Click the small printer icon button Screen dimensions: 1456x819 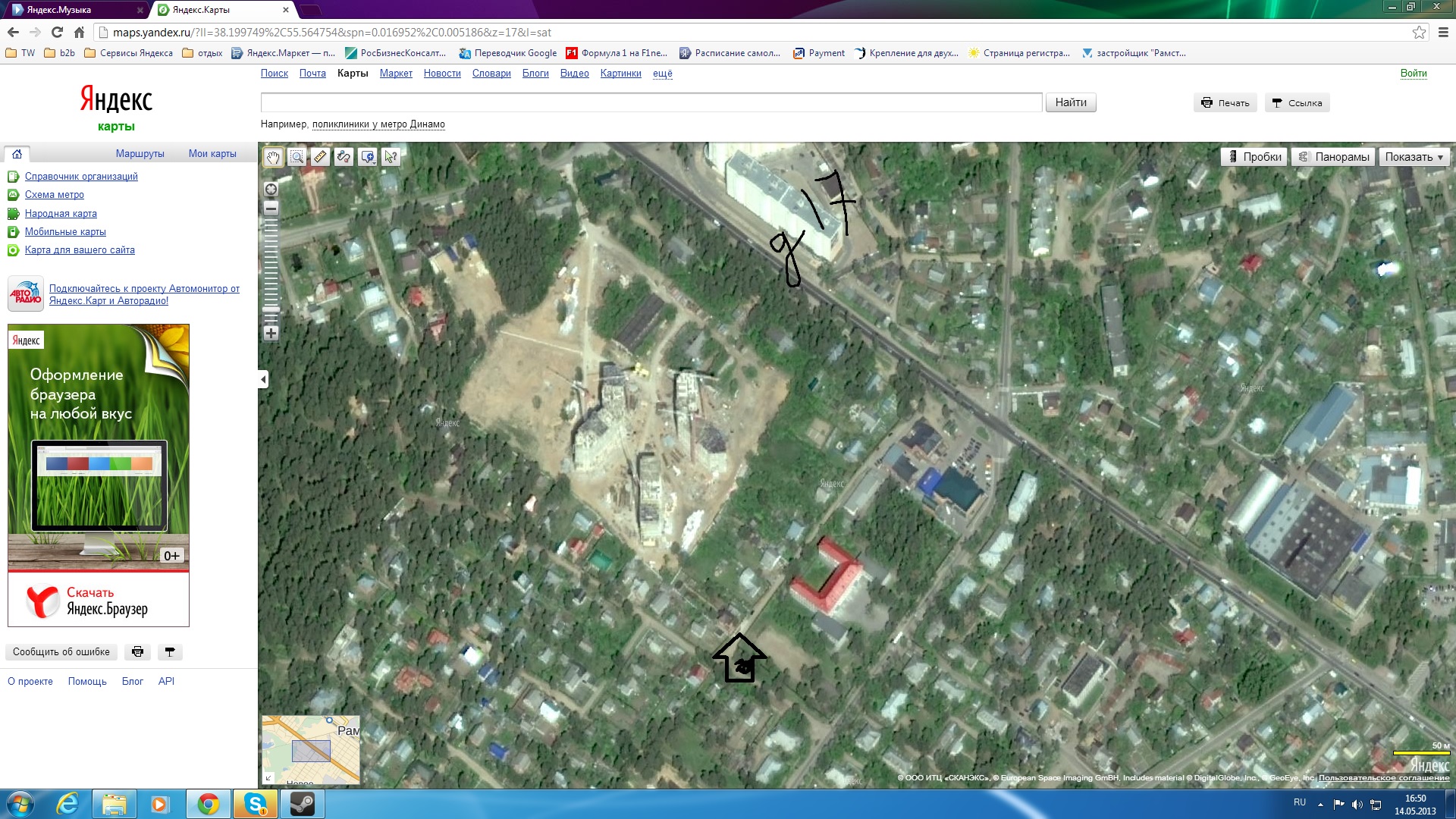[x=137, y=652]
